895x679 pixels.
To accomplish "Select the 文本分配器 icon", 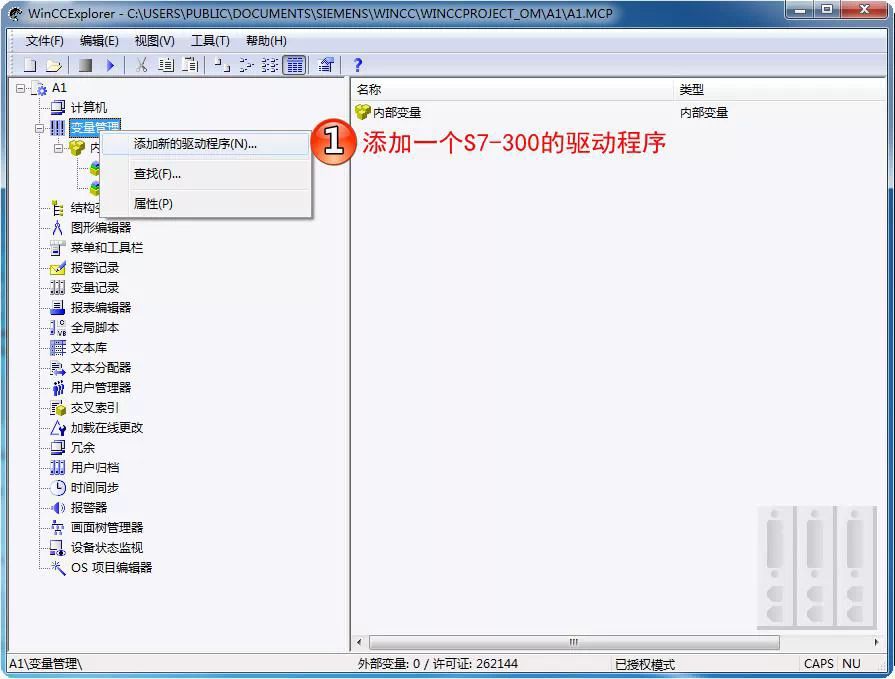I will (58, 367).
